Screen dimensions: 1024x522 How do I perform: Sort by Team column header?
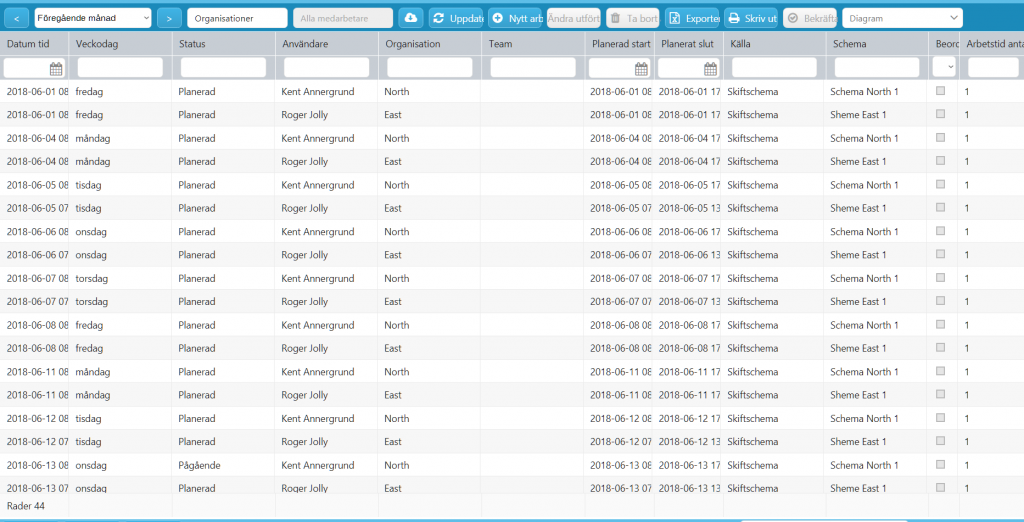pos(500,44)
